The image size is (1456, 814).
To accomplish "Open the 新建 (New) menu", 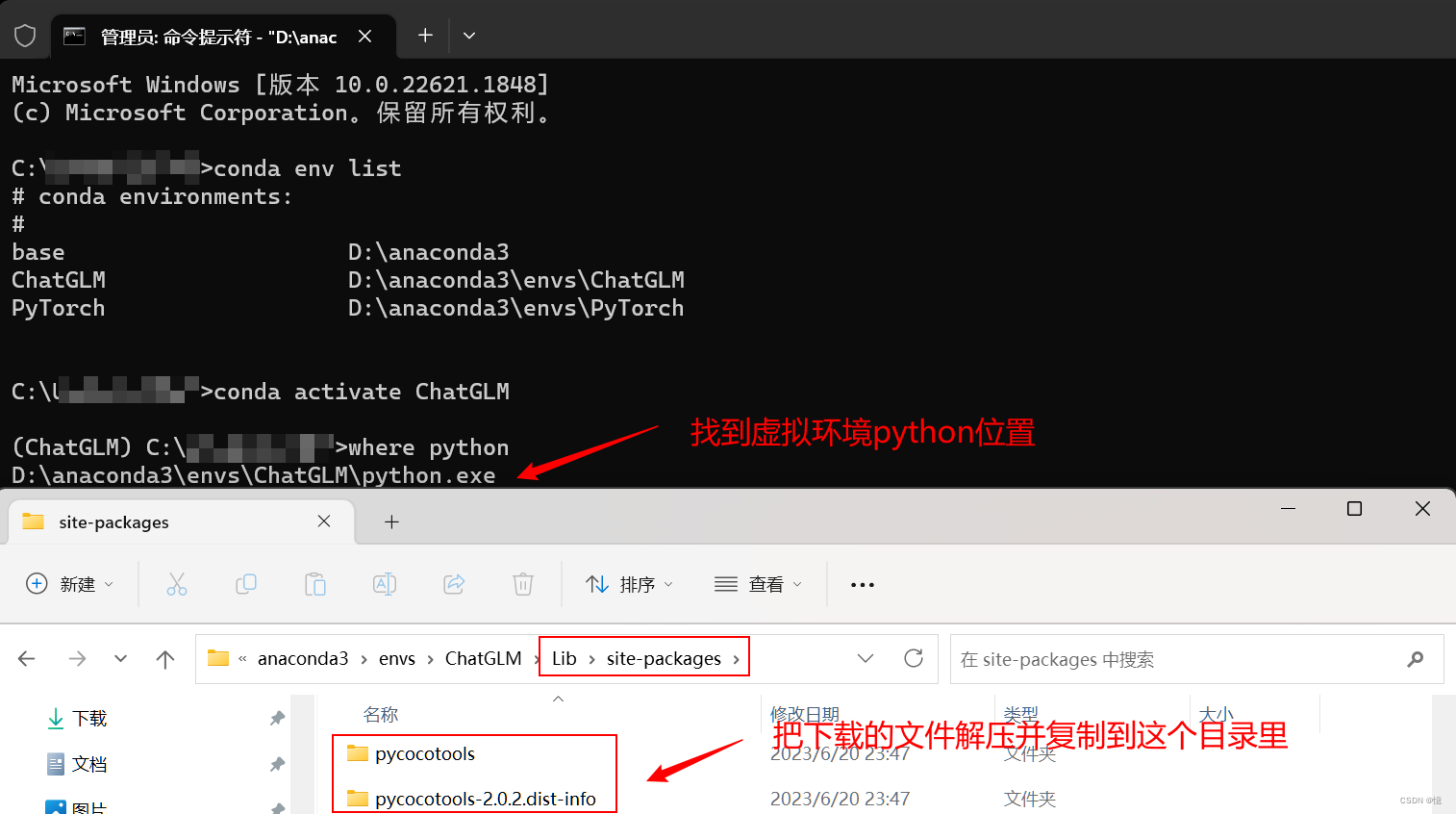I will coord(69,584).
